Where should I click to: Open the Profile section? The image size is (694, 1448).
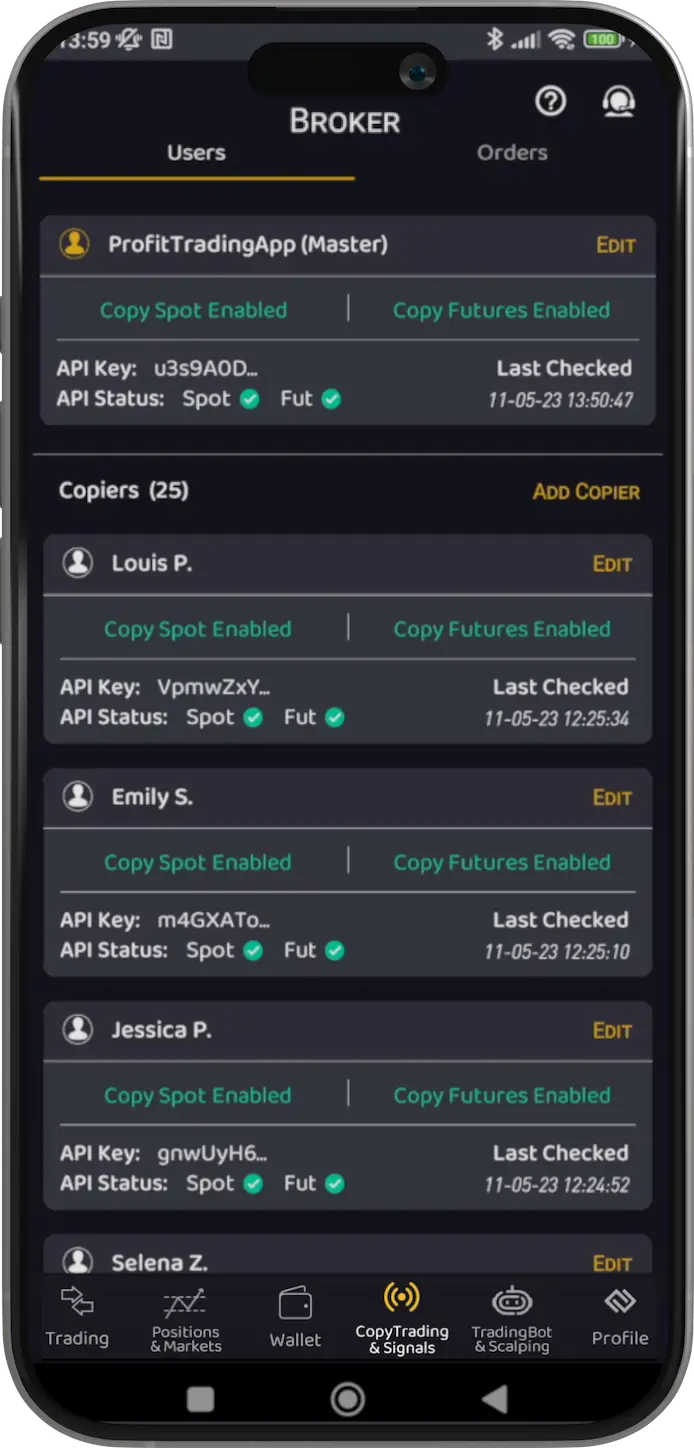point(620,1317)
